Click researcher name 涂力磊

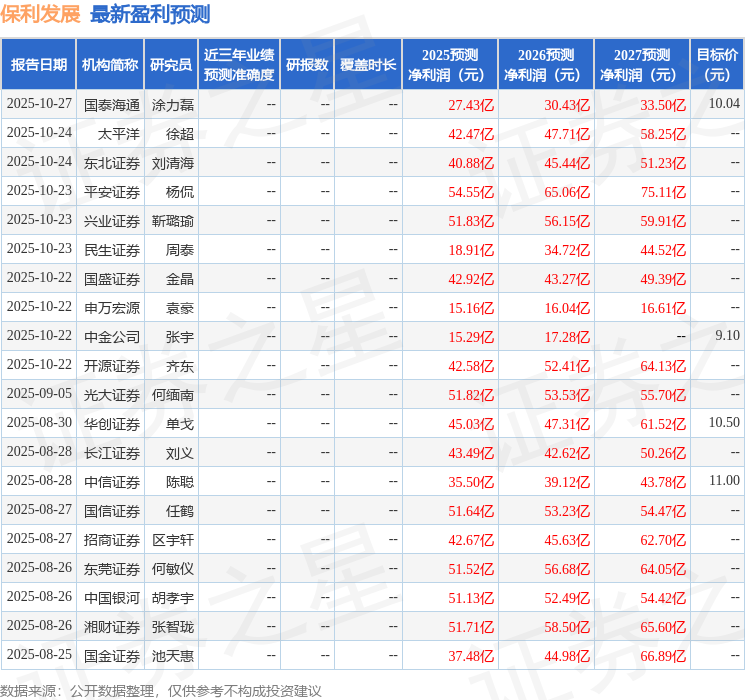click(x=172, y=105)
